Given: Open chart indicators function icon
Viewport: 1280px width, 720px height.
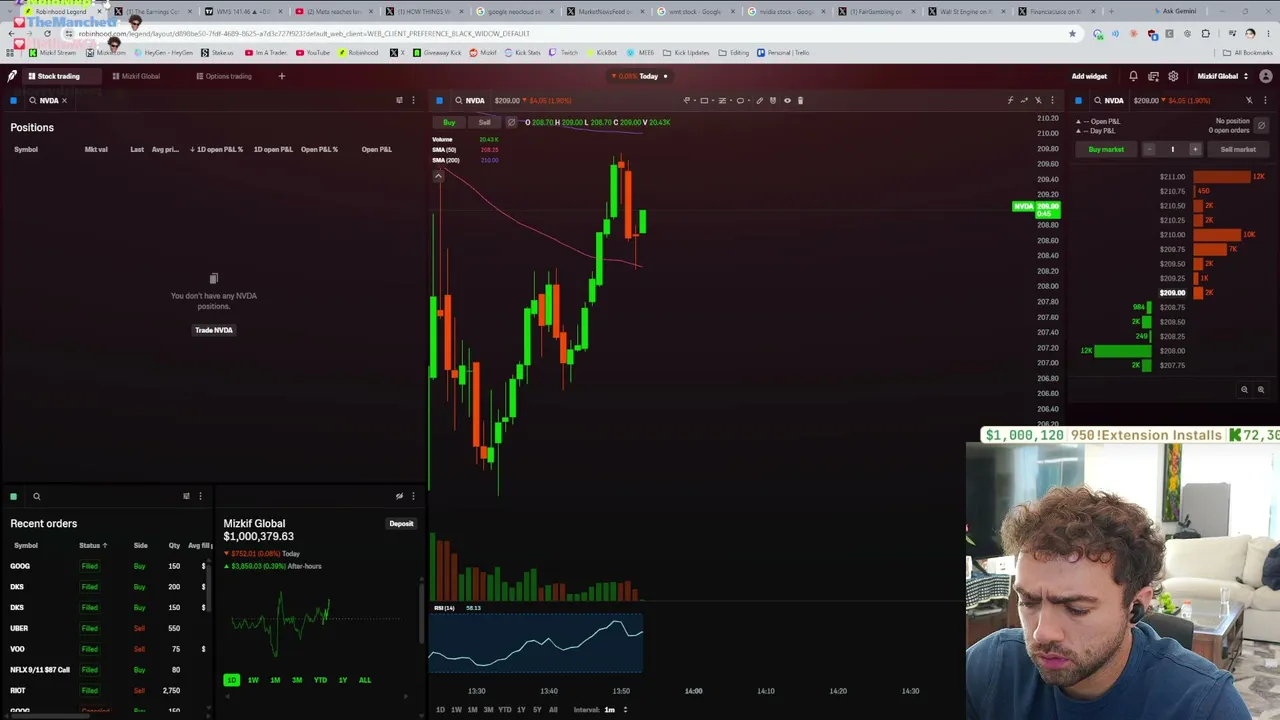Looking at the screenshot, I should (1010, 100).
